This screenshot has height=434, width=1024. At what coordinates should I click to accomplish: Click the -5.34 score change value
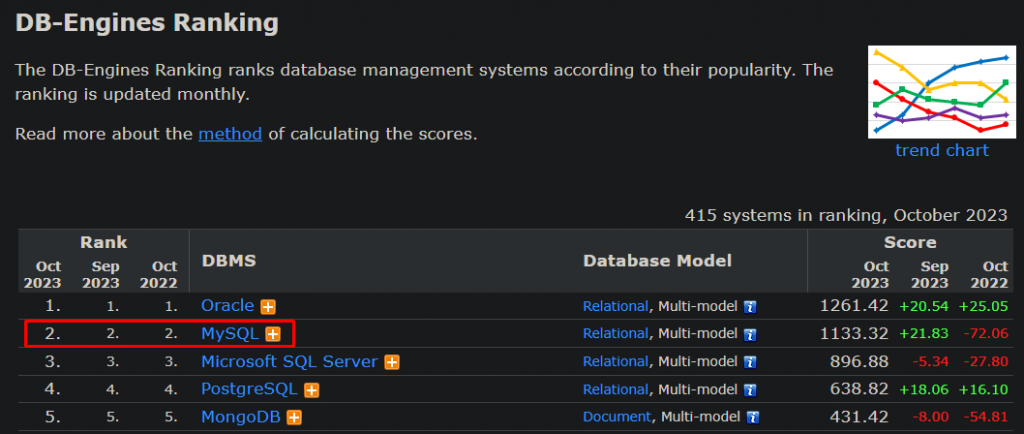(x=930, y=362)
